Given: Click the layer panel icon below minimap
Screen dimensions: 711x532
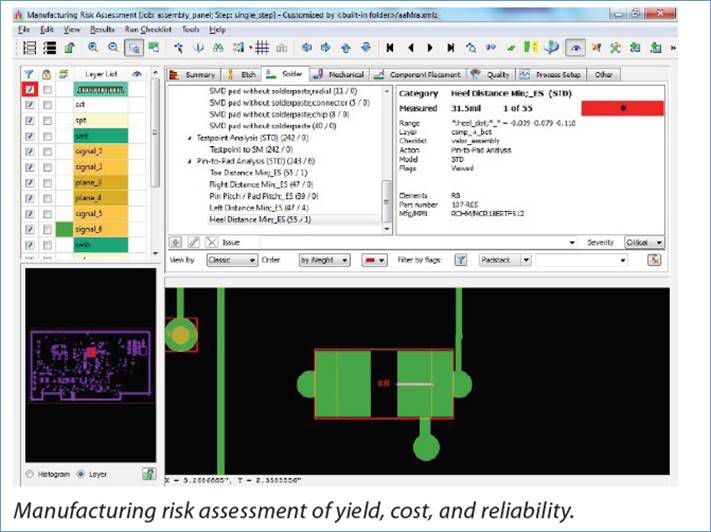Looking at the screenshot, I should (x=148, y=473).
